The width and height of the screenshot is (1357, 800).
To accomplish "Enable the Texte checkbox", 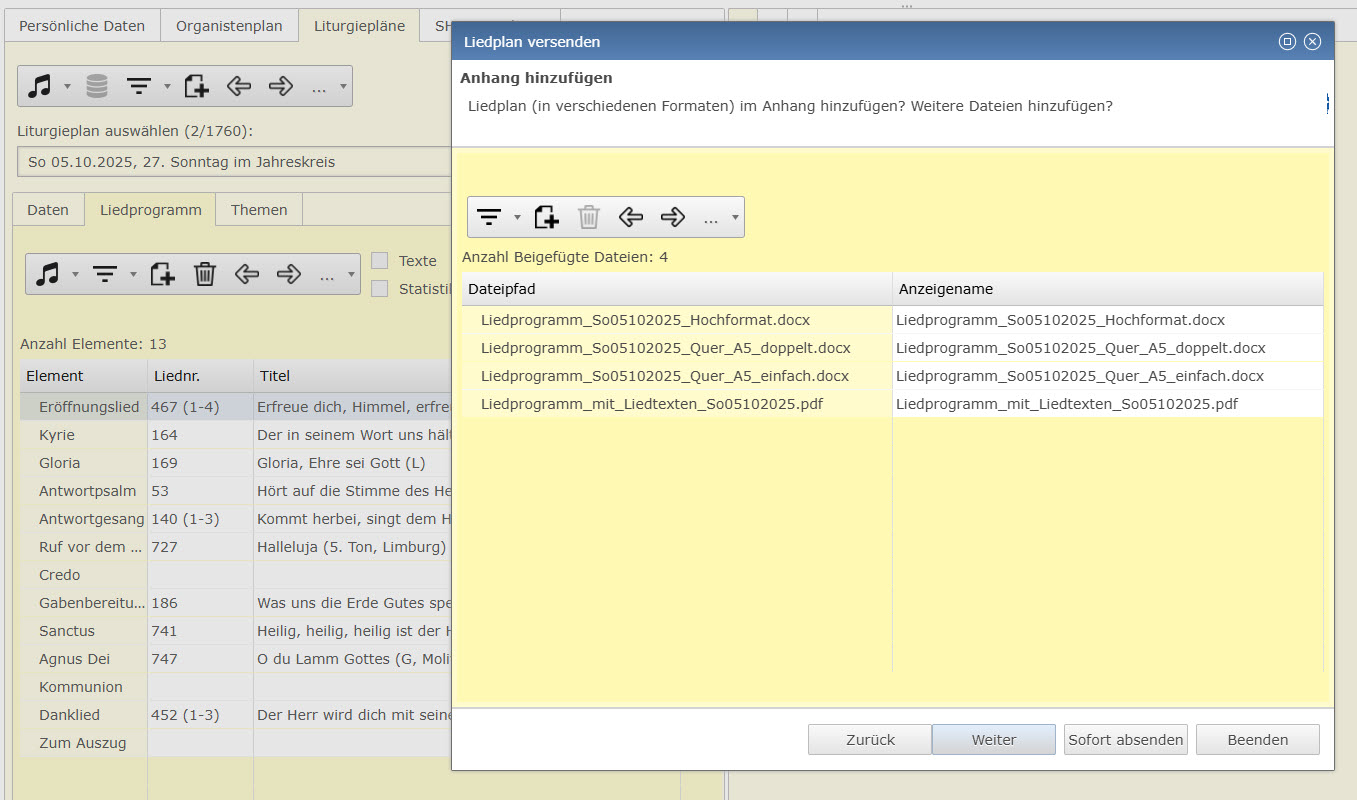I will coord(380,261).
